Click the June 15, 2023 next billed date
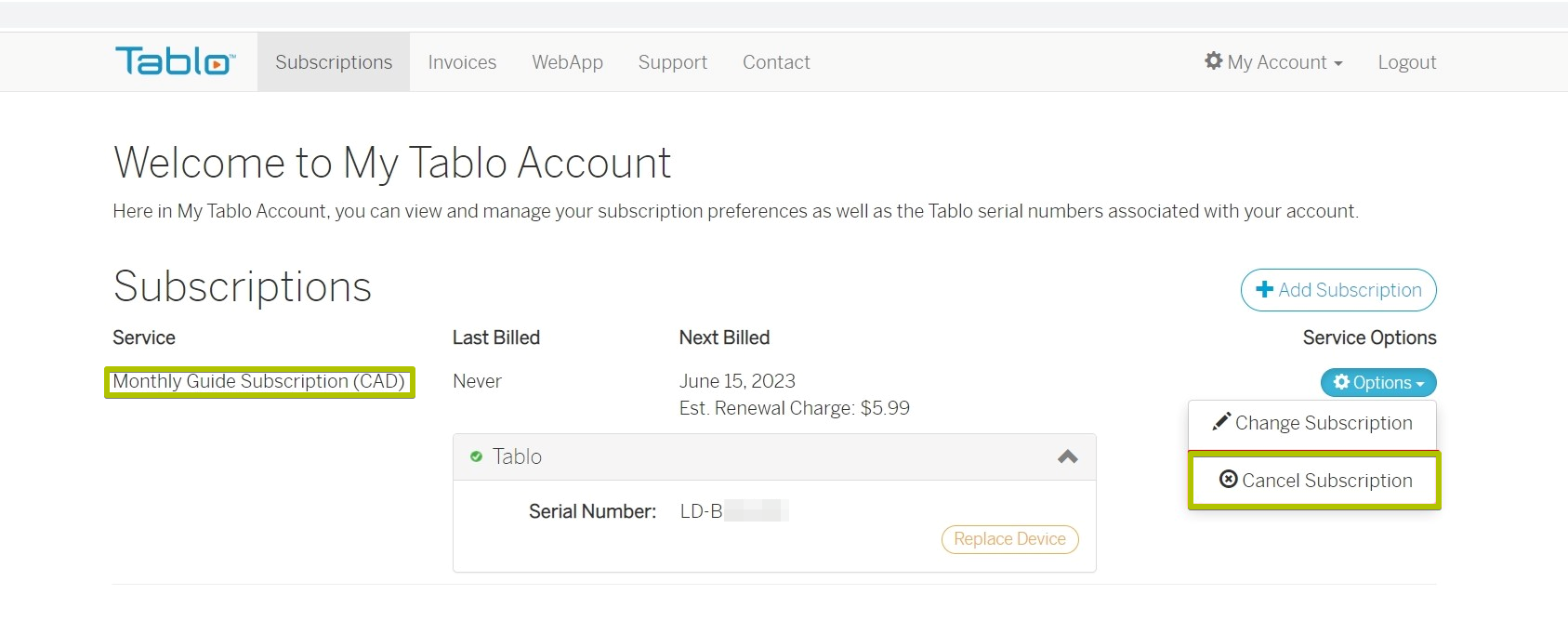 coord(737,381)
